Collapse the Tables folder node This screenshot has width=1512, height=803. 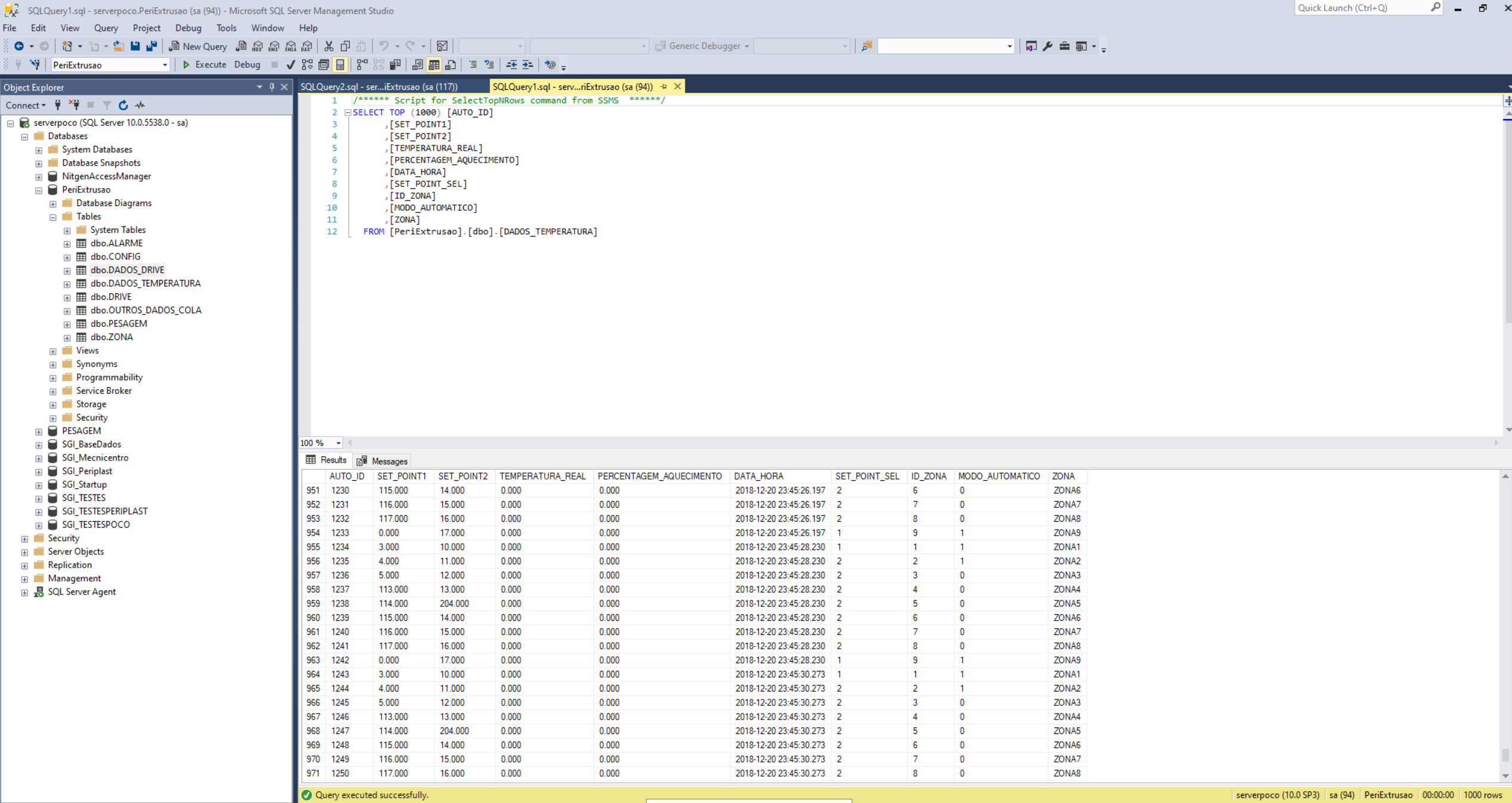[x=53, y=217]
